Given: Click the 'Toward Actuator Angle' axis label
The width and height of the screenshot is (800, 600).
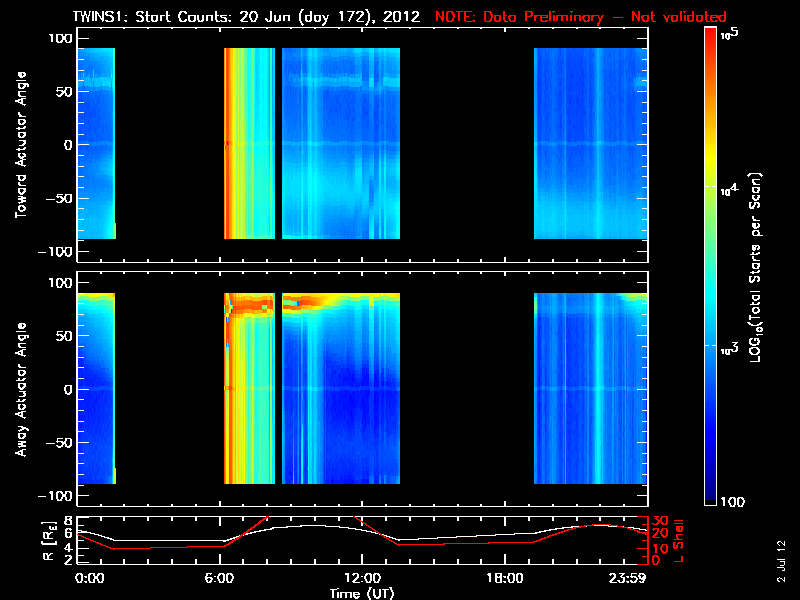Looking at the screenshot, I should click(x=21, y=145).
